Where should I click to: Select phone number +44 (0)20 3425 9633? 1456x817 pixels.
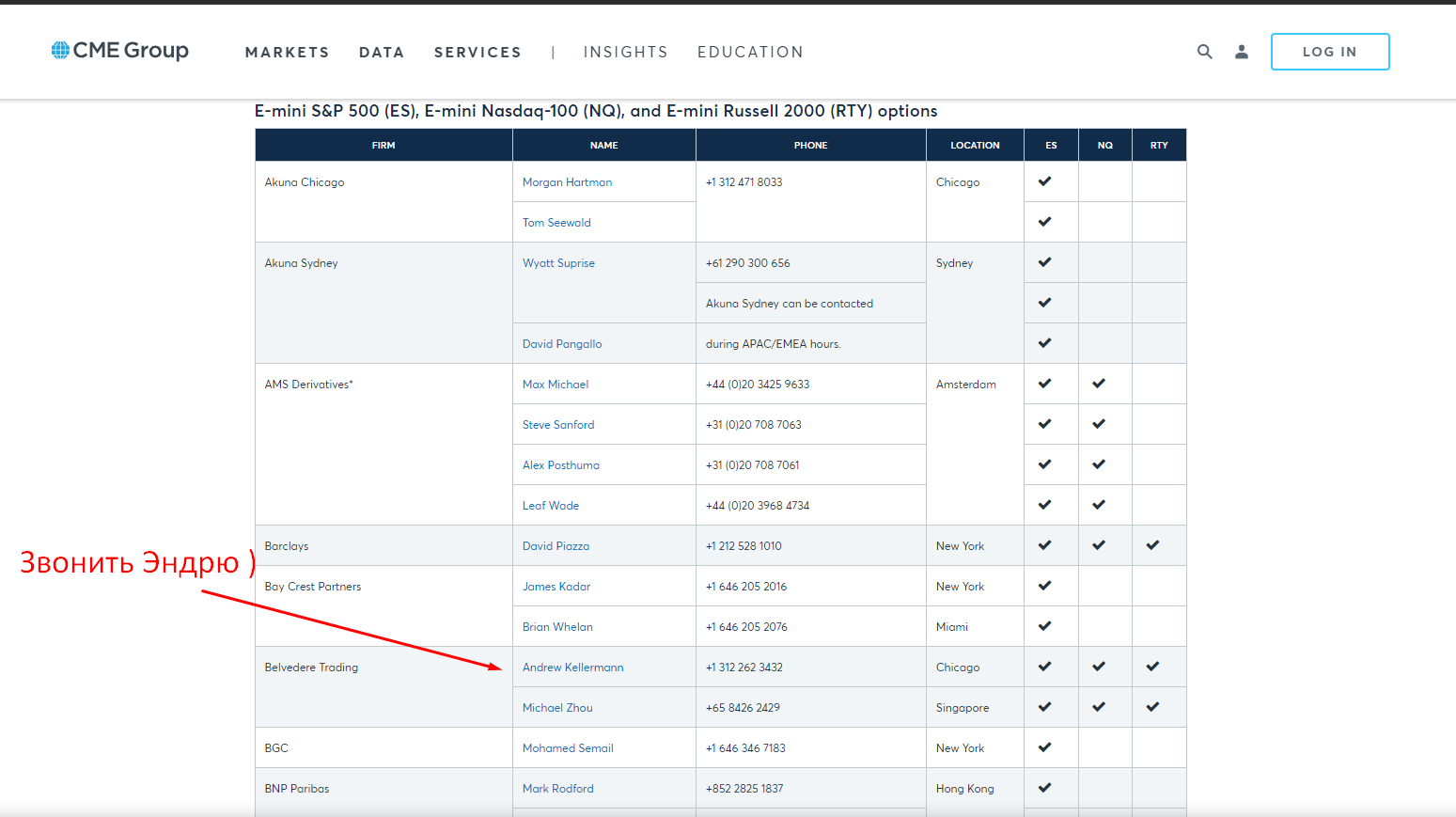coord(758,385)
